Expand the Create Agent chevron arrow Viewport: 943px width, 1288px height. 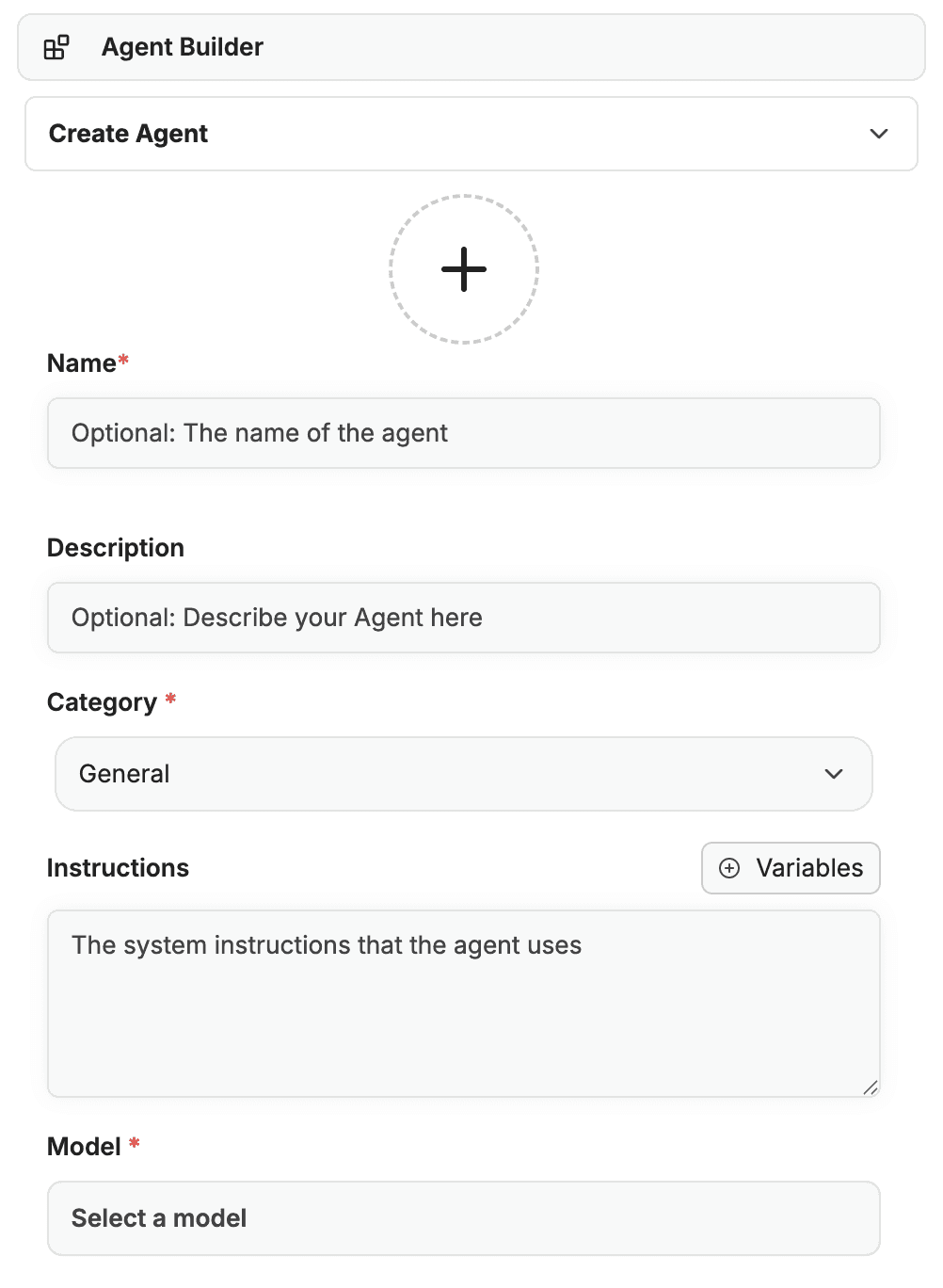click(879, 134)
